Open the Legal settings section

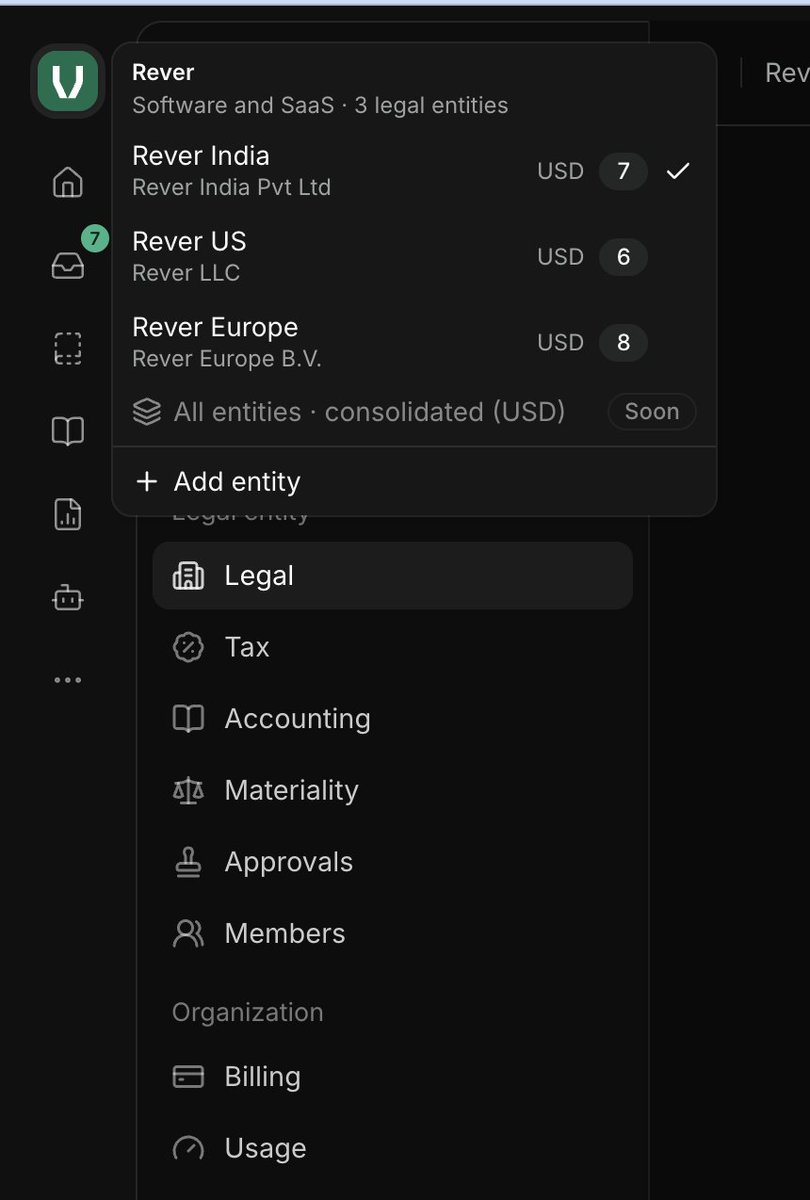(392, 576)
